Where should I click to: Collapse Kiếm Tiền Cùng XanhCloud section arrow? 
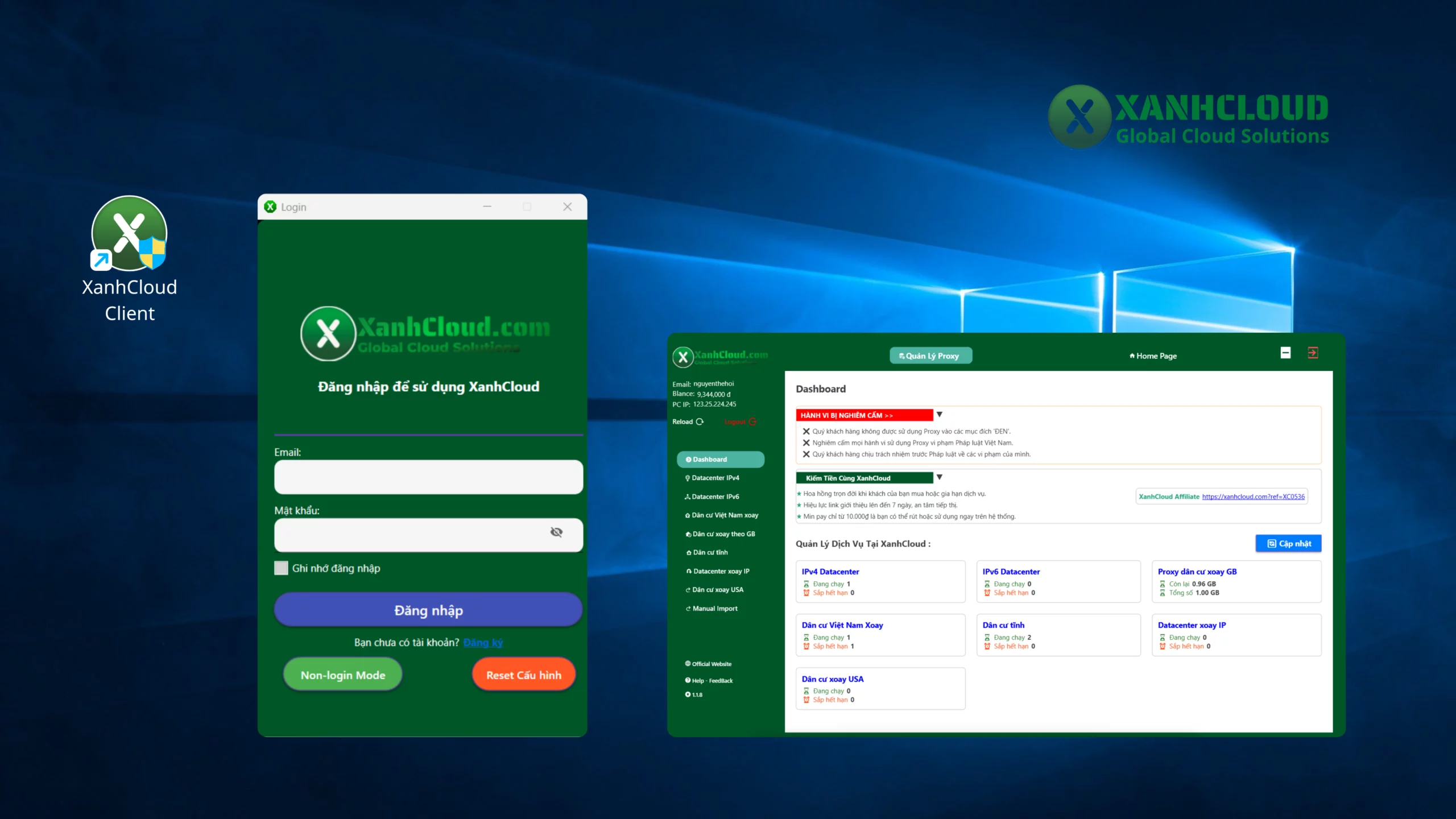pyautogui.click(x=940, y=477)
